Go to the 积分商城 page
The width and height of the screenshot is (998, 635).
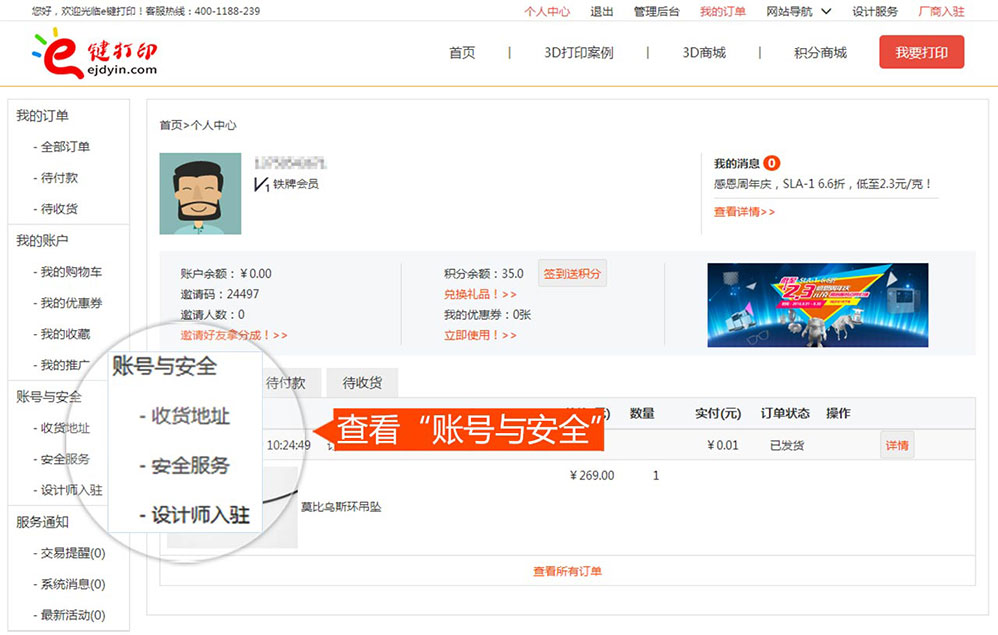[820, 53]
